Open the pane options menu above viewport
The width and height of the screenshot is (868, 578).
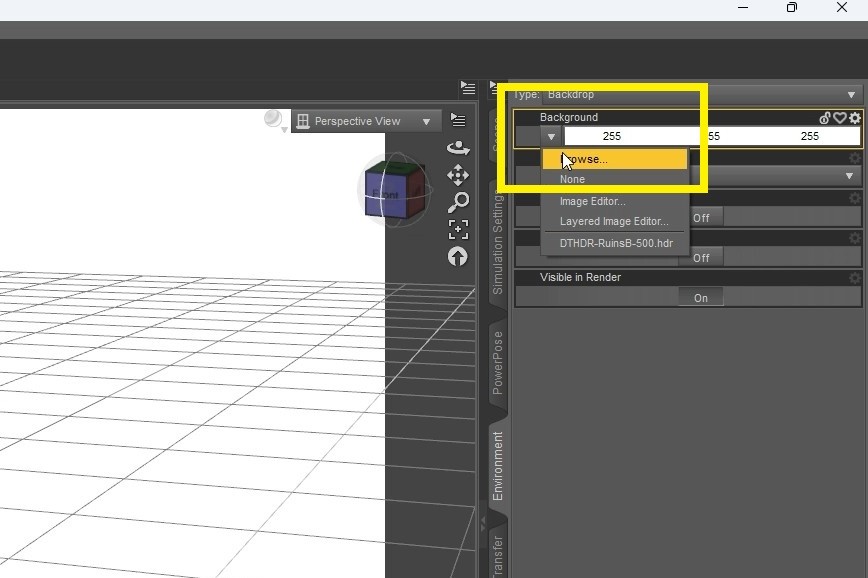tap(468, 87)
